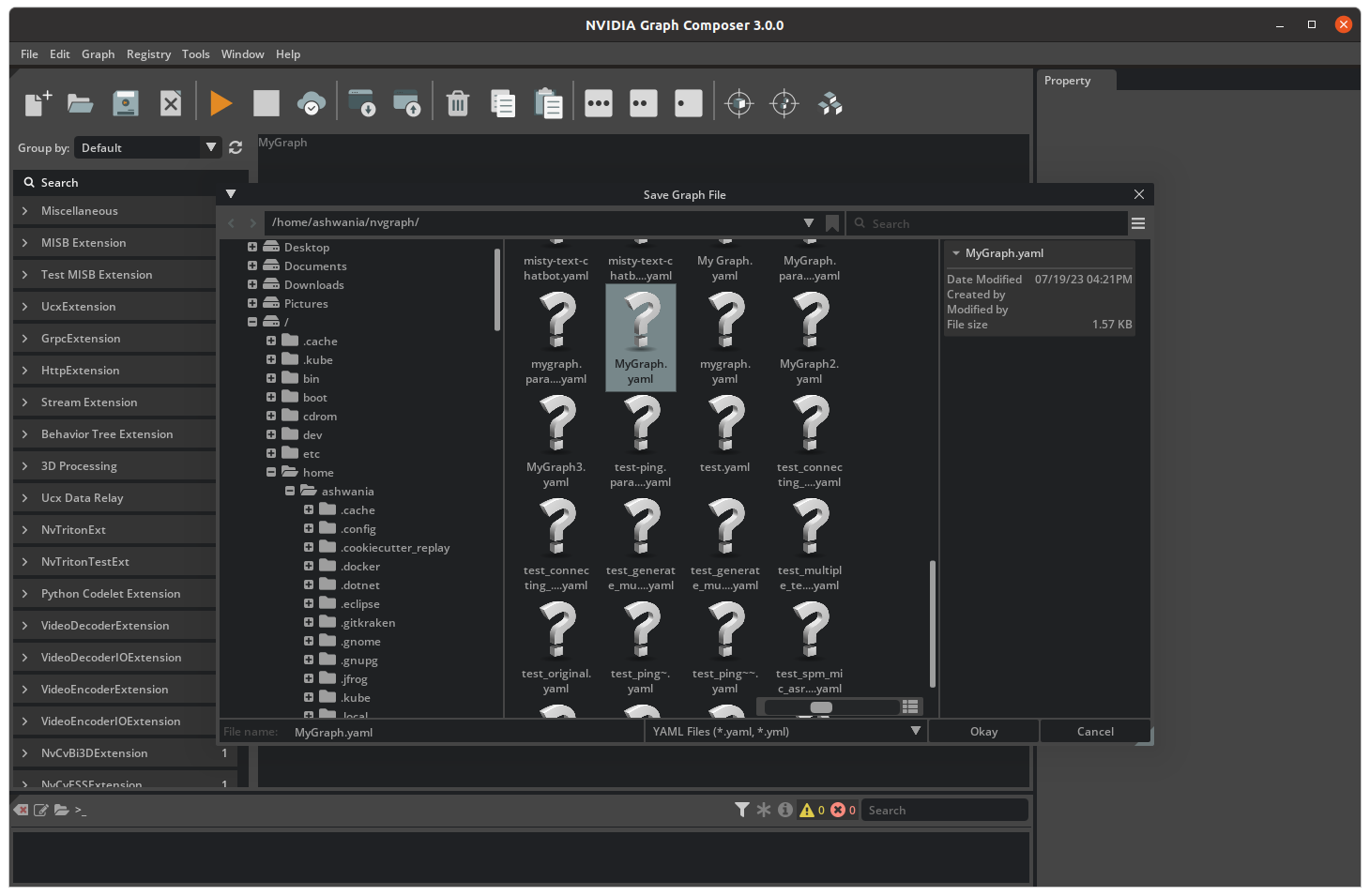
Task: Open the Edit menu
Action: point(60,54)
